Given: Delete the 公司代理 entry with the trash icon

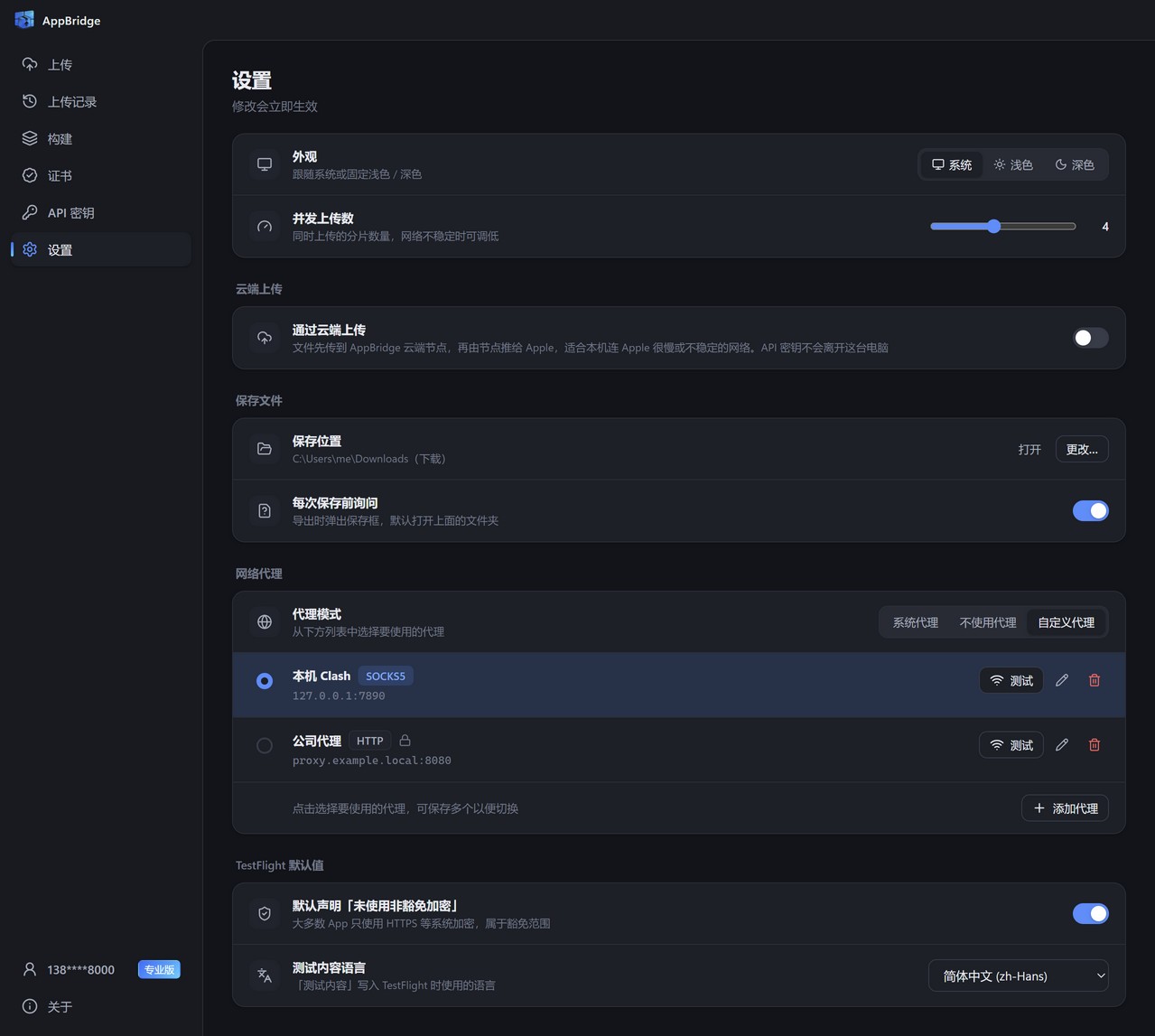Looking at the screenshot, I should (1094, 745).
